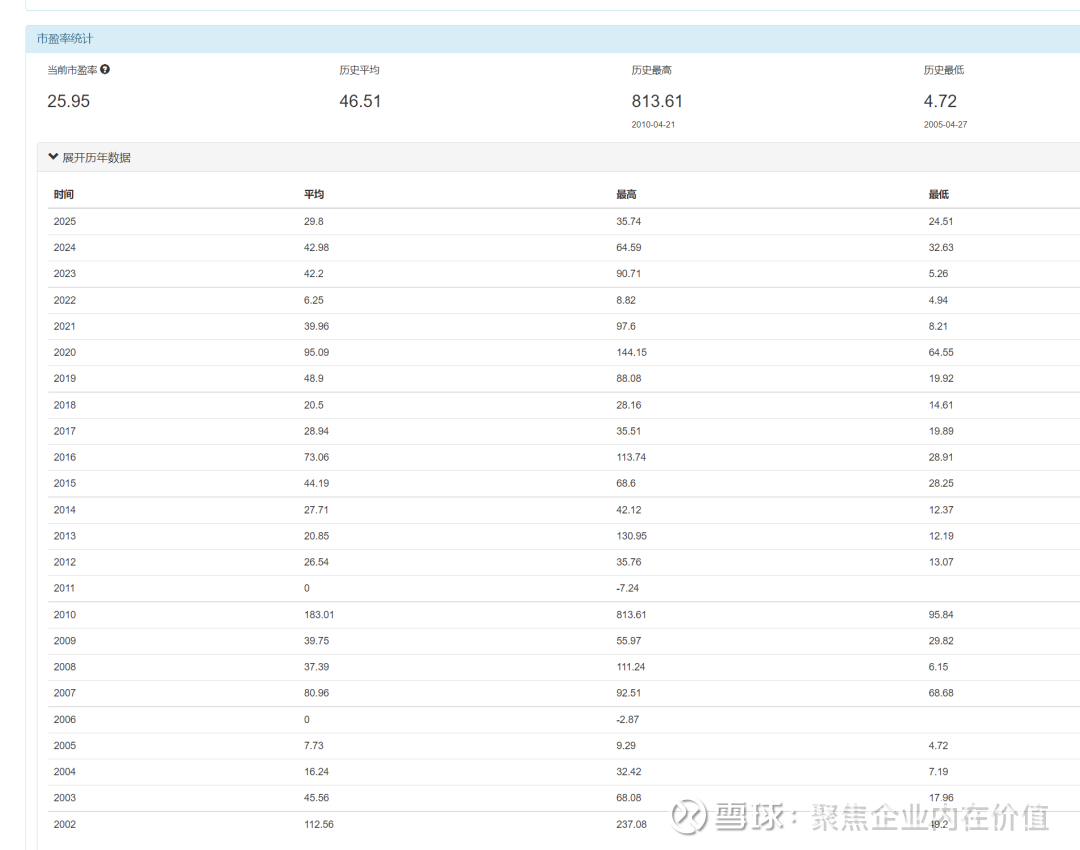Image resolution: width=1080 pixels, height=850 pixels.
Task: Click average value 16.24 for 2004
Action: [316, 772]
